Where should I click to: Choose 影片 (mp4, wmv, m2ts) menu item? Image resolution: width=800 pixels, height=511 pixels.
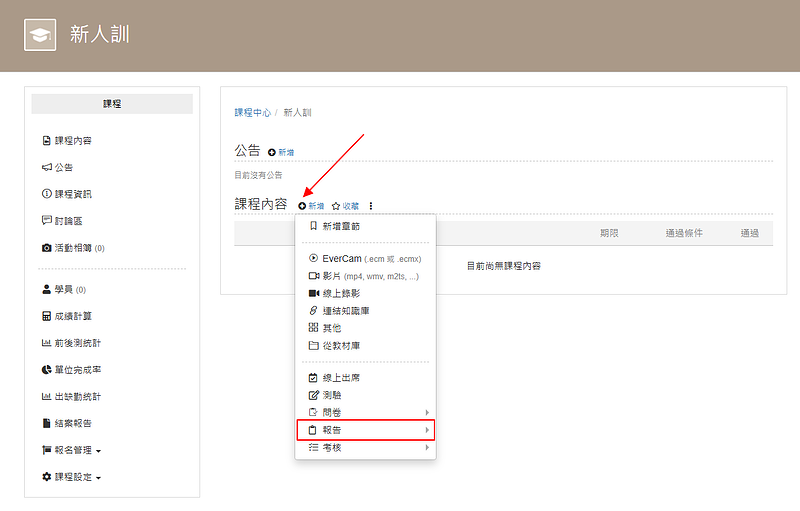click(x=365, y=276)
